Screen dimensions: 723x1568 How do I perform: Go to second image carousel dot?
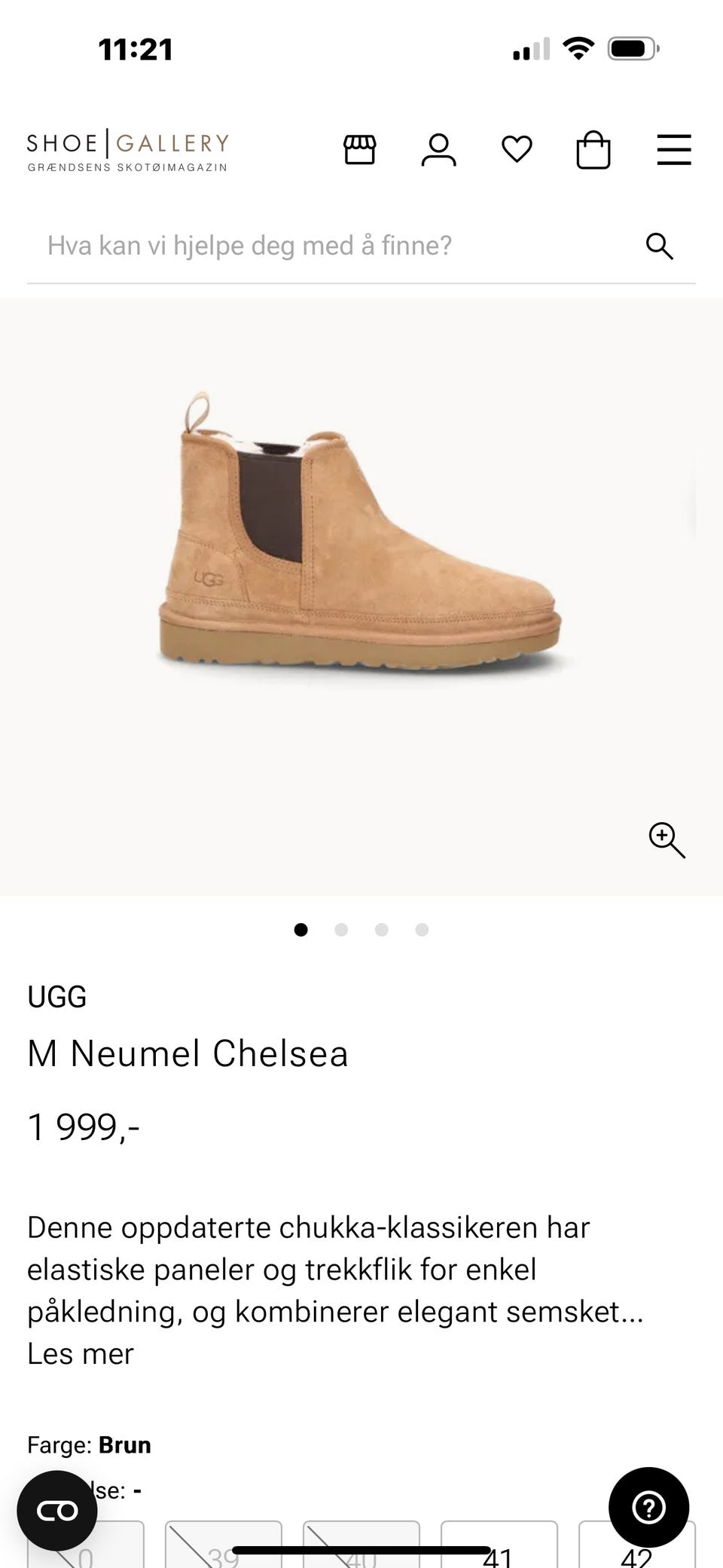[341, 930]
